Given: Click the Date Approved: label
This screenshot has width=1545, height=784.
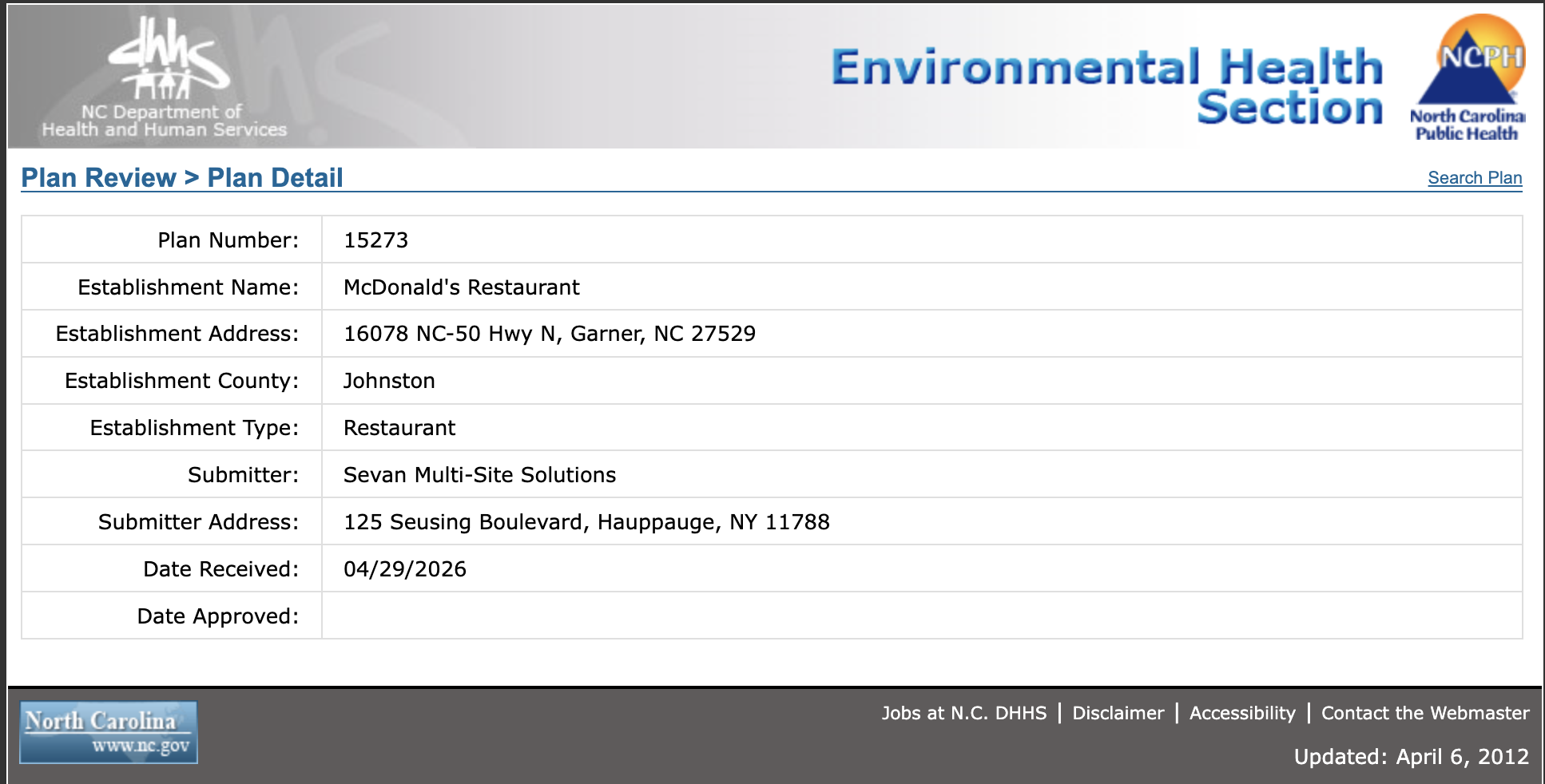Looking at the screenshot, I should pos(217,616).
